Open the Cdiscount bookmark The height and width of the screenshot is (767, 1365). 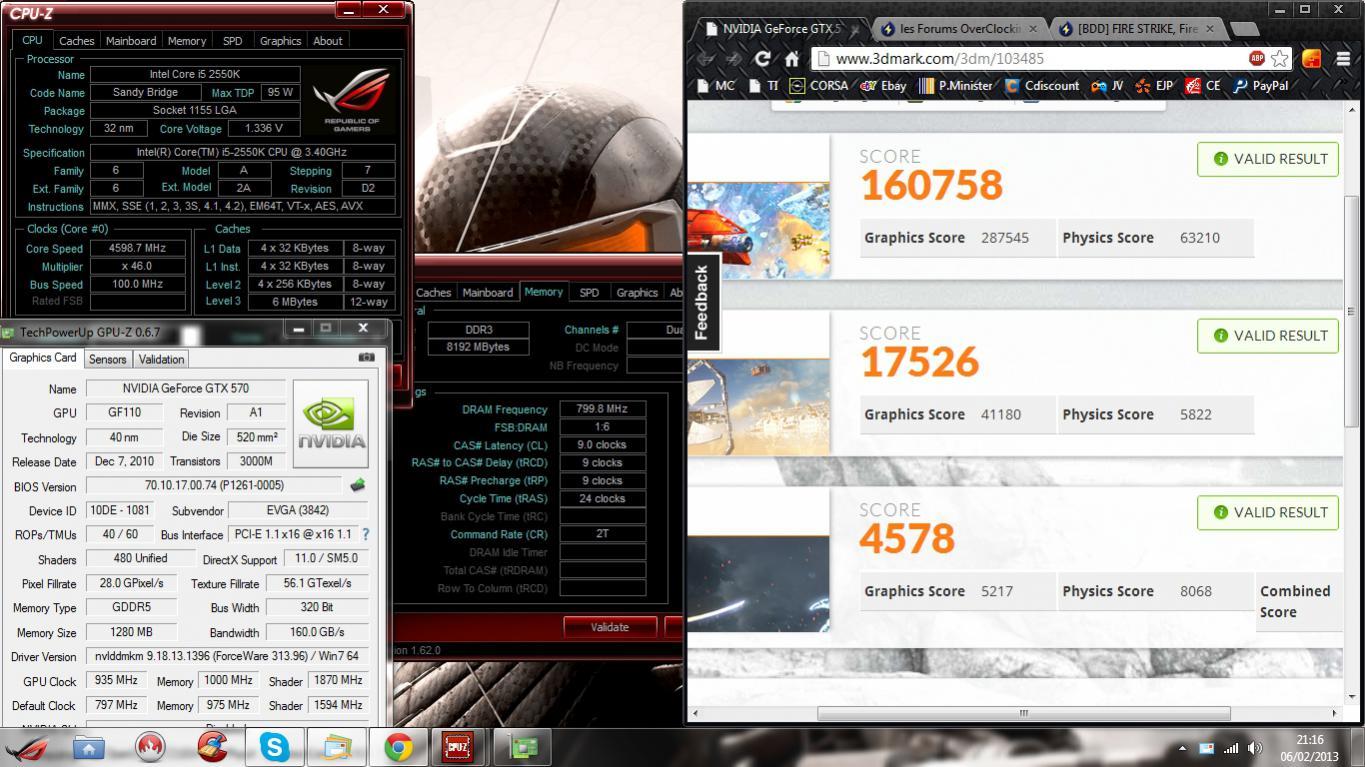tap(1041, 86)
